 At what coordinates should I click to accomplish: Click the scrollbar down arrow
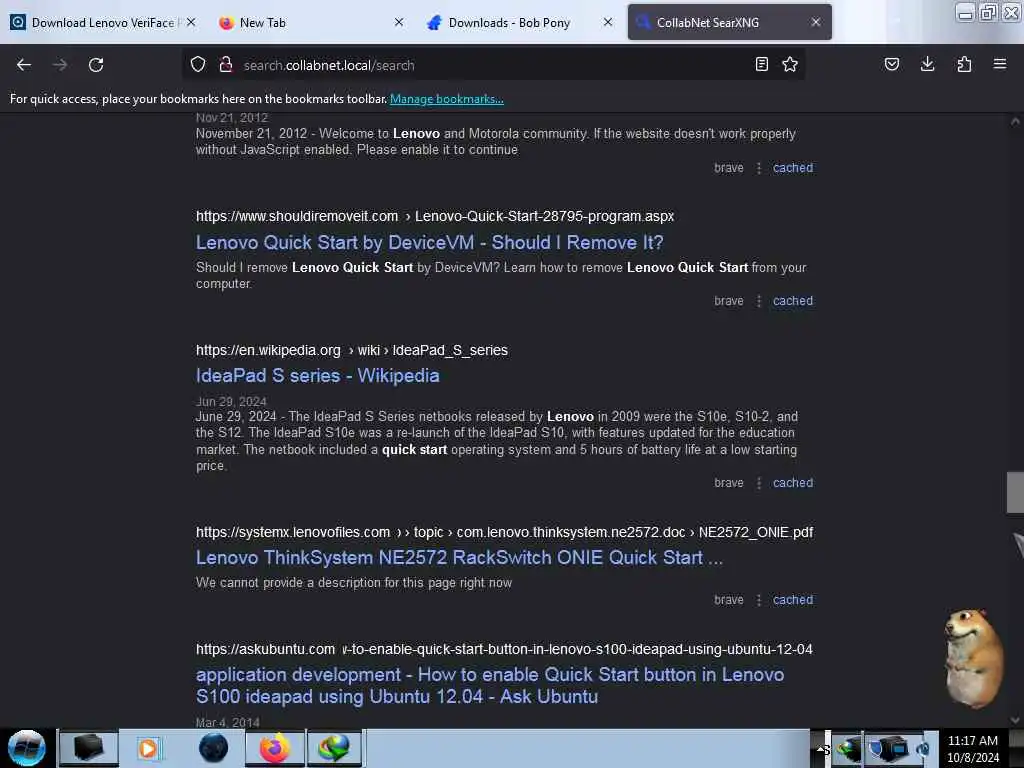(1015, 720)
